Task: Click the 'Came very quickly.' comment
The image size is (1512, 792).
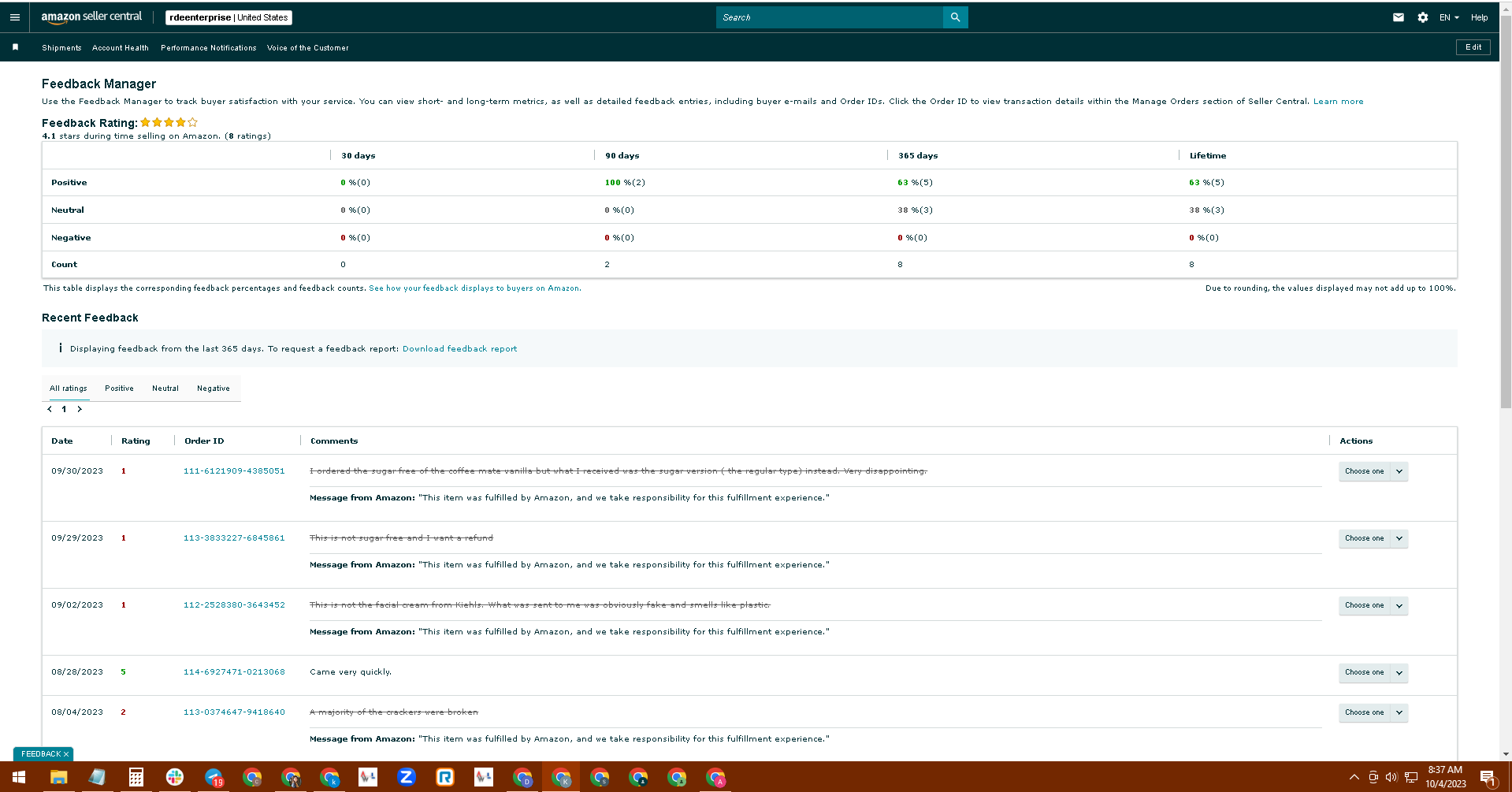Action: [351, 672]
